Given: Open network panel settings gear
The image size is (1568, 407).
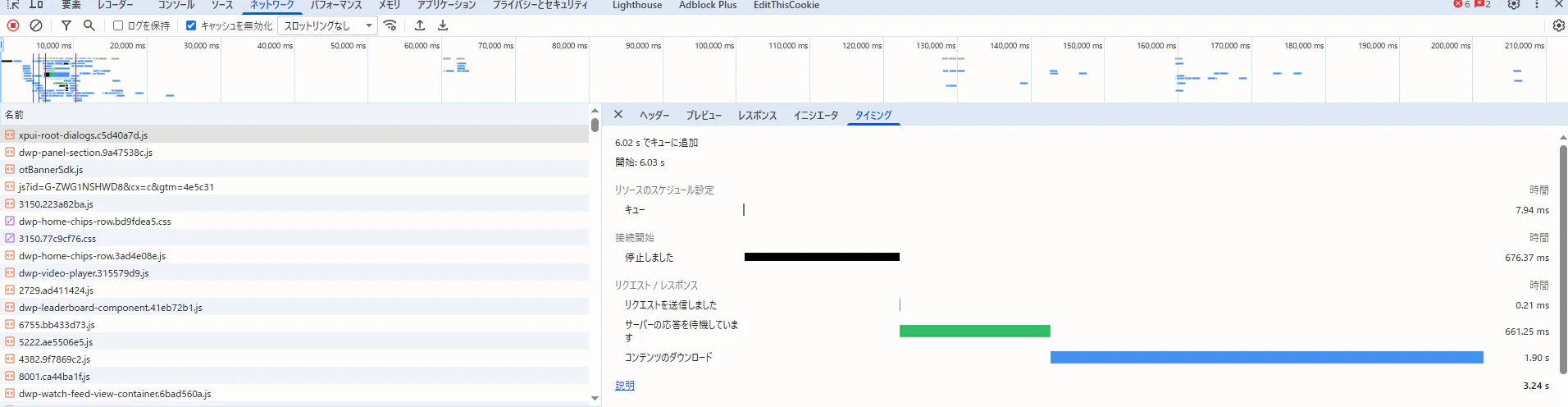Looking at the screenshot, I should (x=1558, y=25).
